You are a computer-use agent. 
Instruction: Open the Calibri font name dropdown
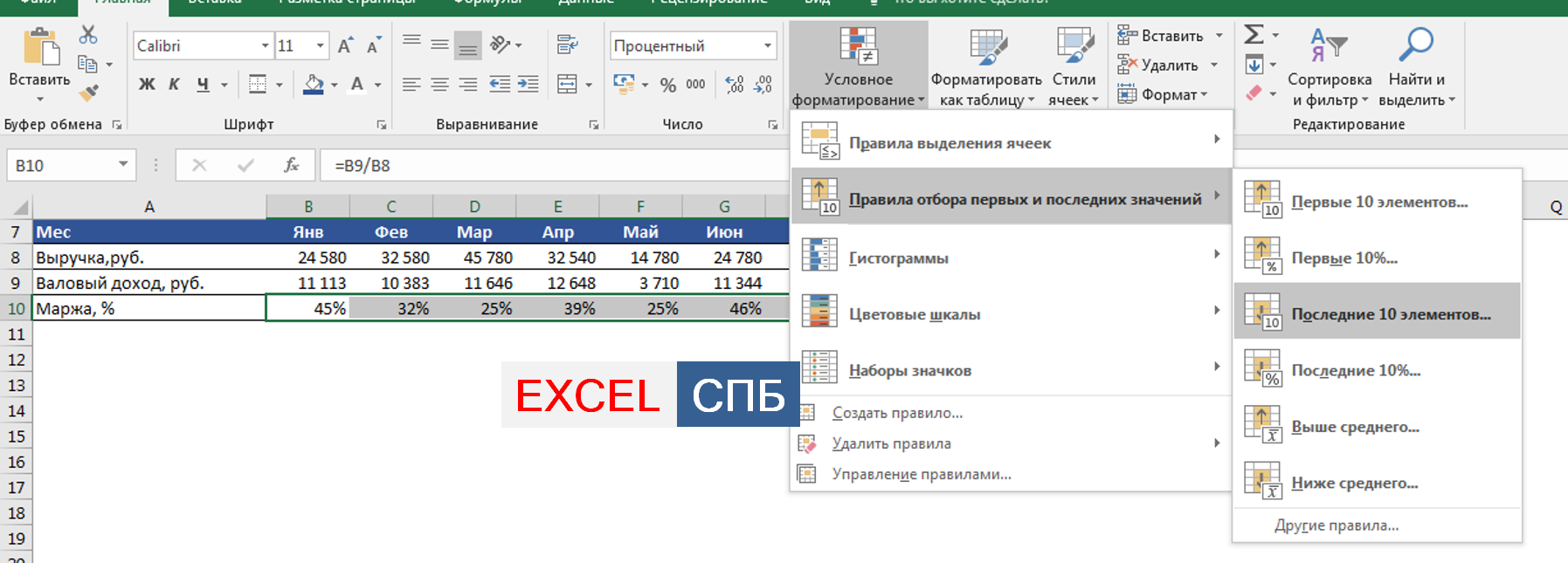point(265,45)
